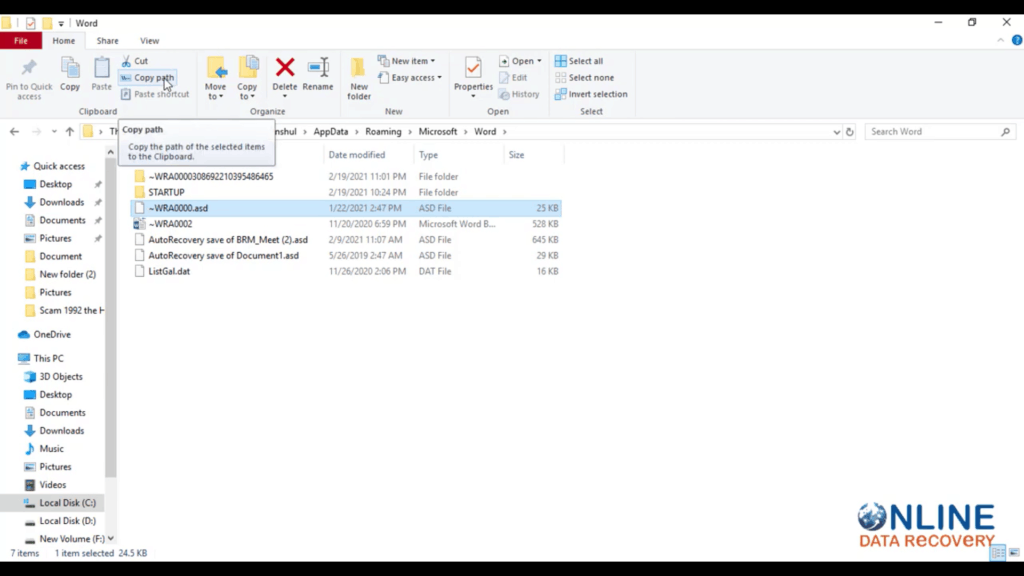The height and width of the screenshot is (576, 1024).
Task: Create a New folder
Action: (x=359, y=78)
